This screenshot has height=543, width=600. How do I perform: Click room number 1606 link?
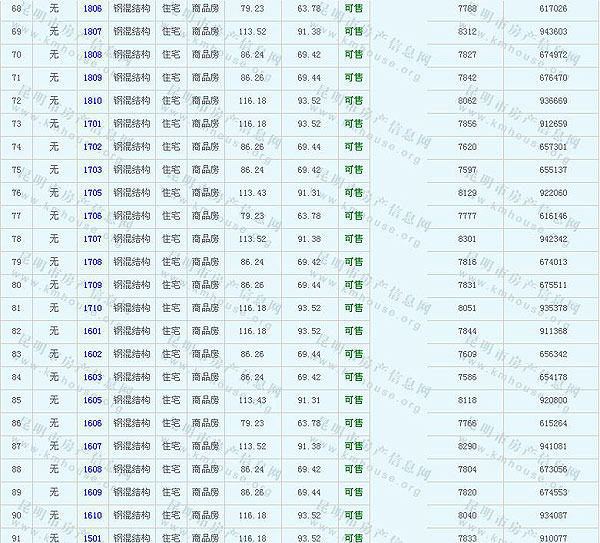point(92,423)
